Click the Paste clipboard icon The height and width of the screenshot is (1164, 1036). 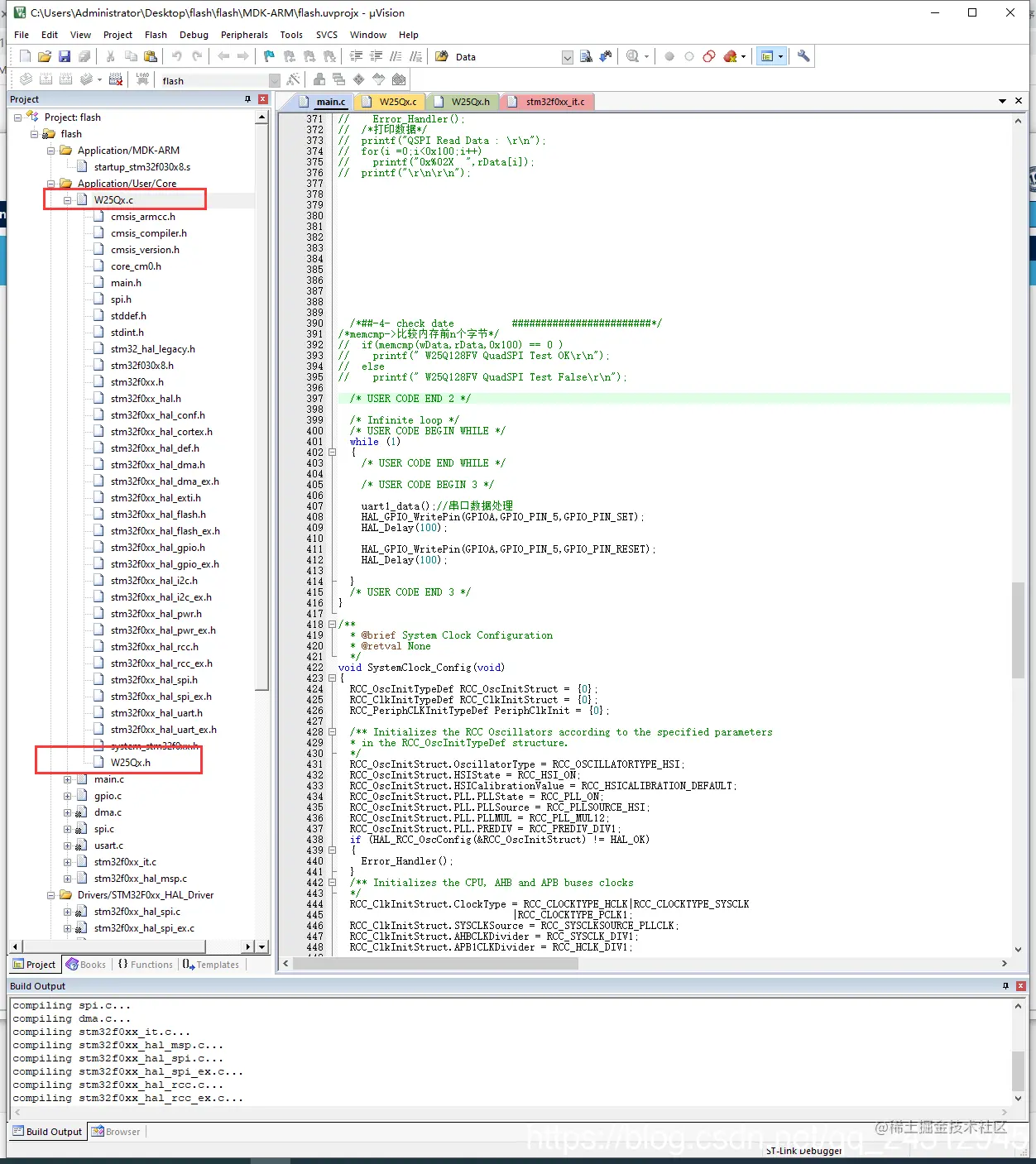(151, 56)
